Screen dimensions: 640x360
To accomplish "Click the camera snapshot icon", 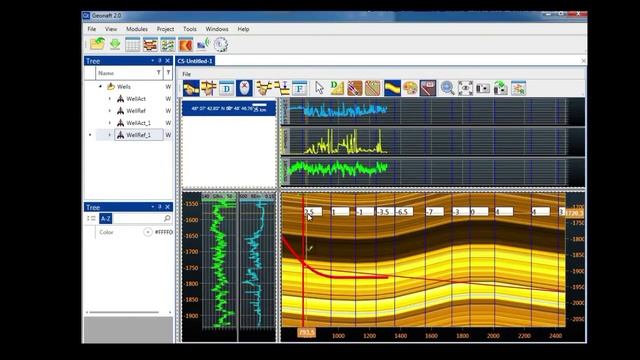I will 483,88.
